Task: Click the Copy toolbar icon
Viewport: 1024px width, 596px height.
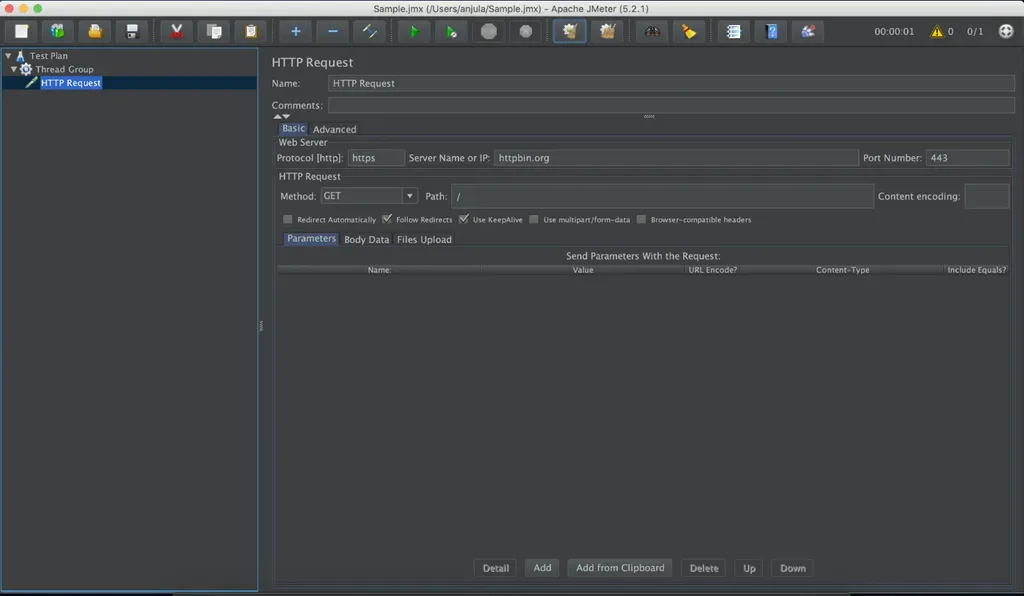Action: (214, 31)
